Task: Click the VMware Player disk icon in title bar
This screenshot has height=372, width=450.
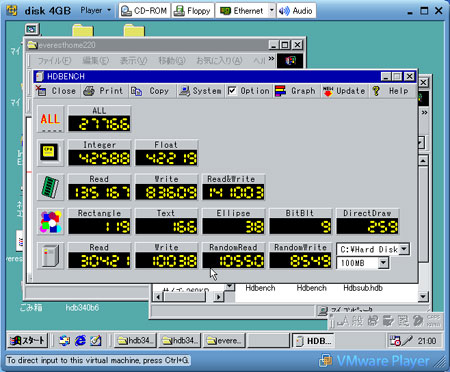Action: [x=12, y=10]
